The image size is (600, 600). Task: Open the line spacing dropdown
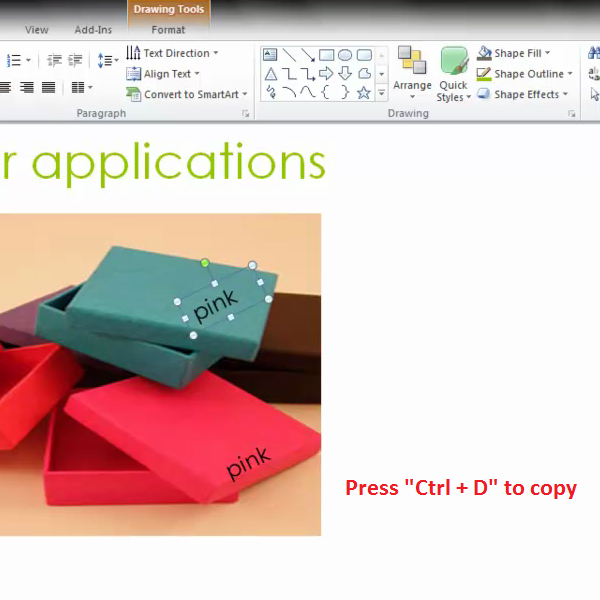[108, 60]
